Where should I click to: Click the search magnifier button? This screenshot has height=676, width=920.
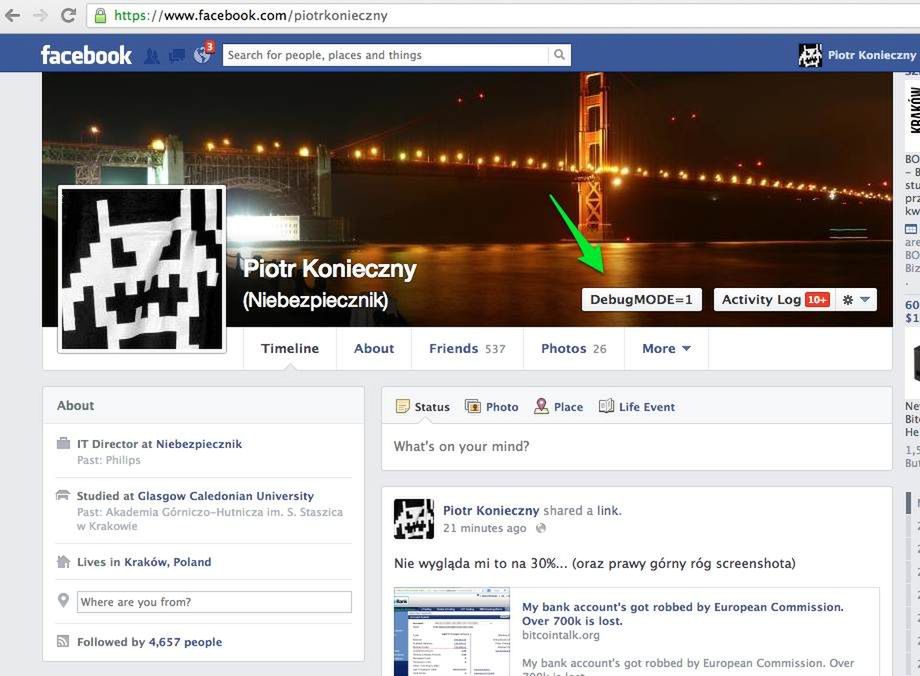(x=559, y=55)
